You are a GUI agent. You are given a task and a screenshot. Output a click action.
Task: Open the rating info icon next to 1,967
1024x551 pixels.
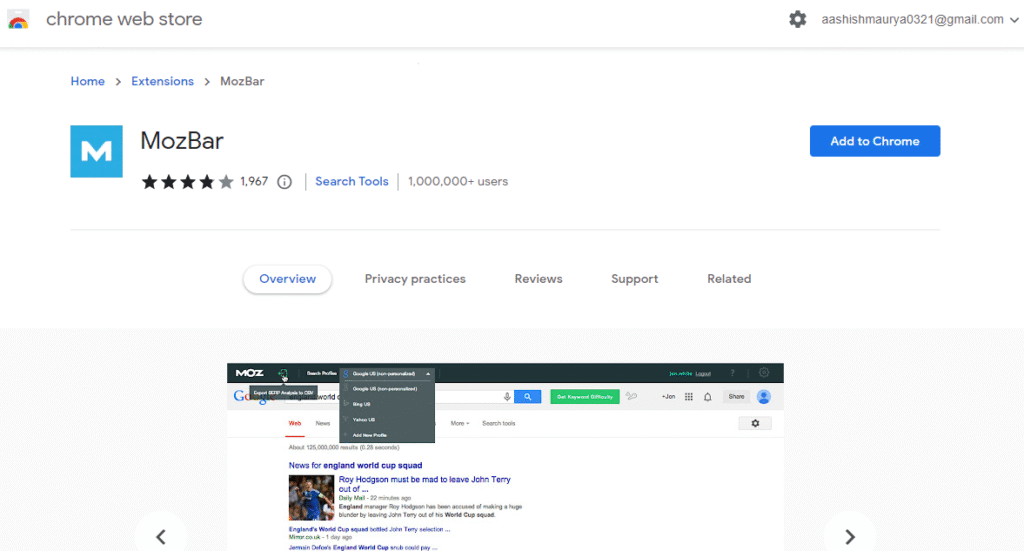284,182
